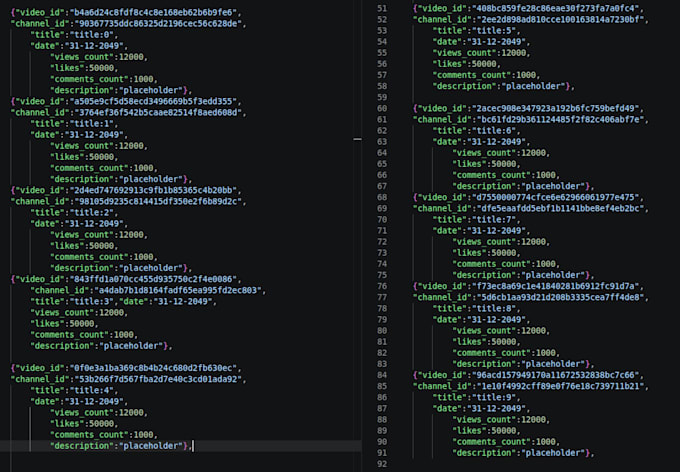Click the channel_id value starting with 1e10f499

tap(560, 386)
